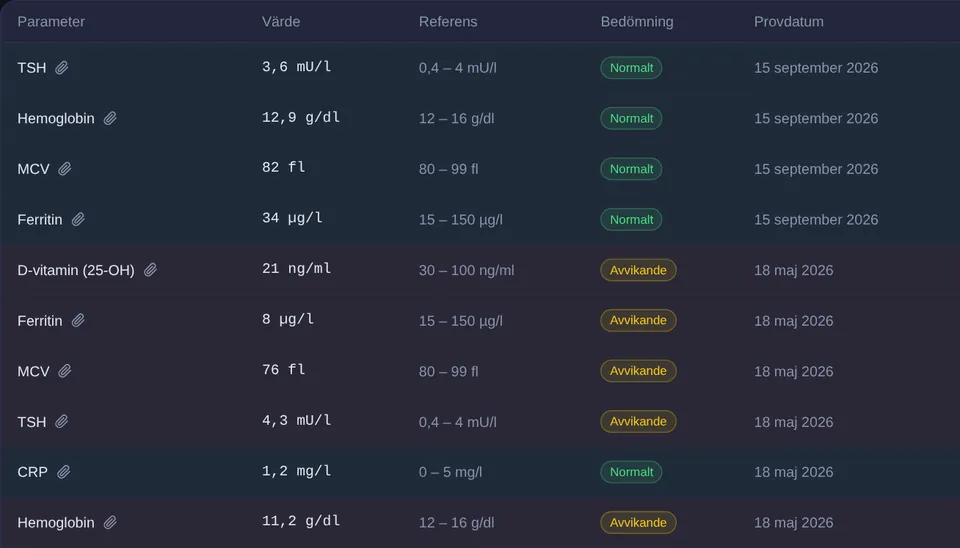Click the Normalt badge in TSH 3,6 row
Image resolution: width=960 pixels, height=548 pixels.
click(631, 68)
